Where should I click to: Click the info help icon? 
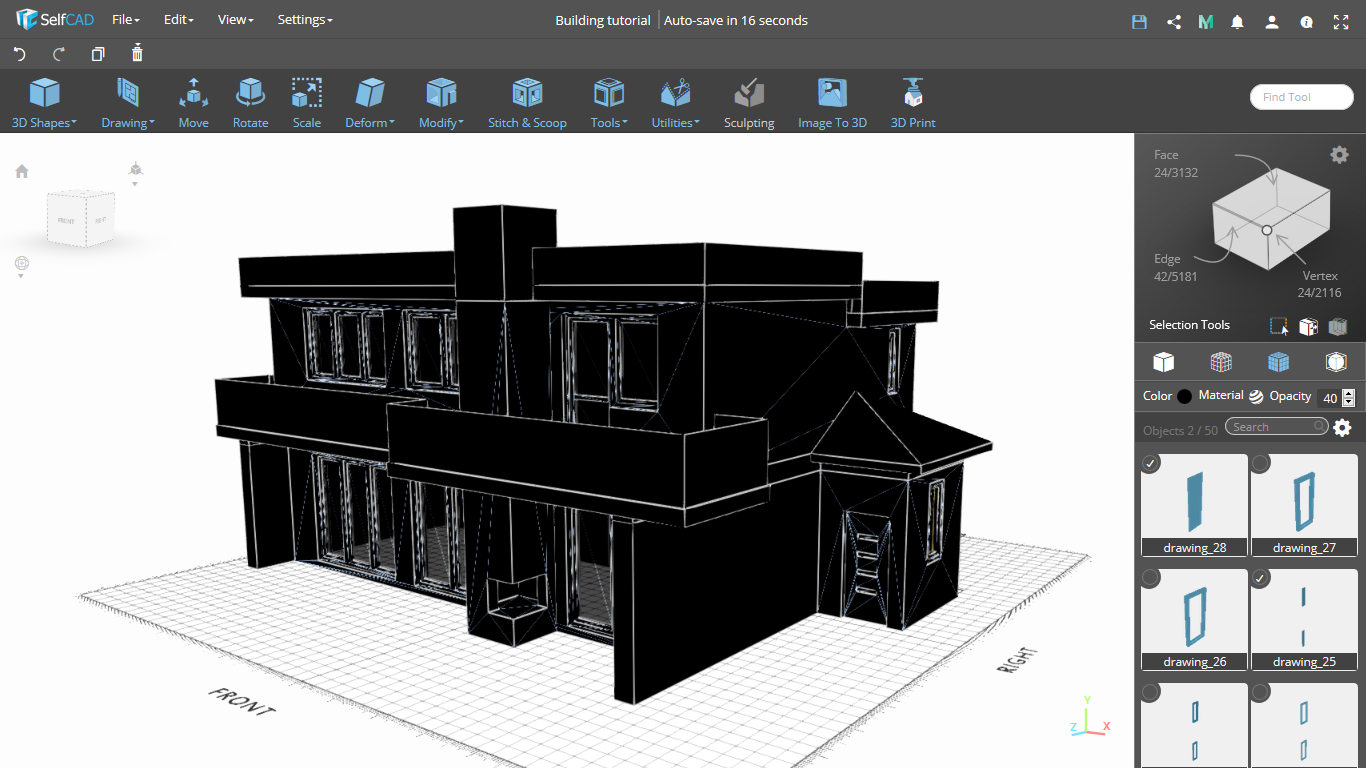(1306, 21)
